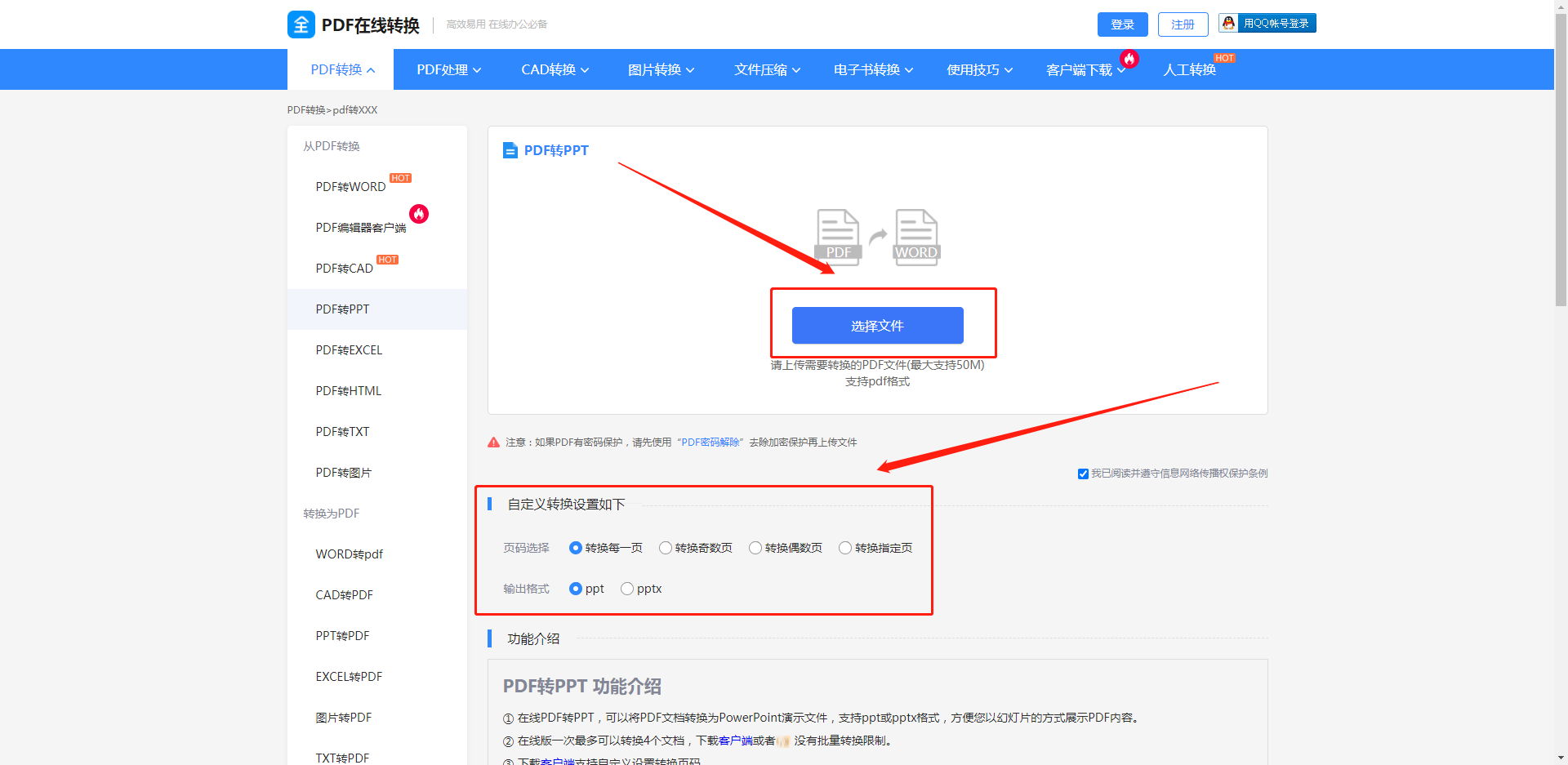Open WORD转pdf in the sidebar
Viewport: 1568px width, 765px height.
click(x=350, y=554)
